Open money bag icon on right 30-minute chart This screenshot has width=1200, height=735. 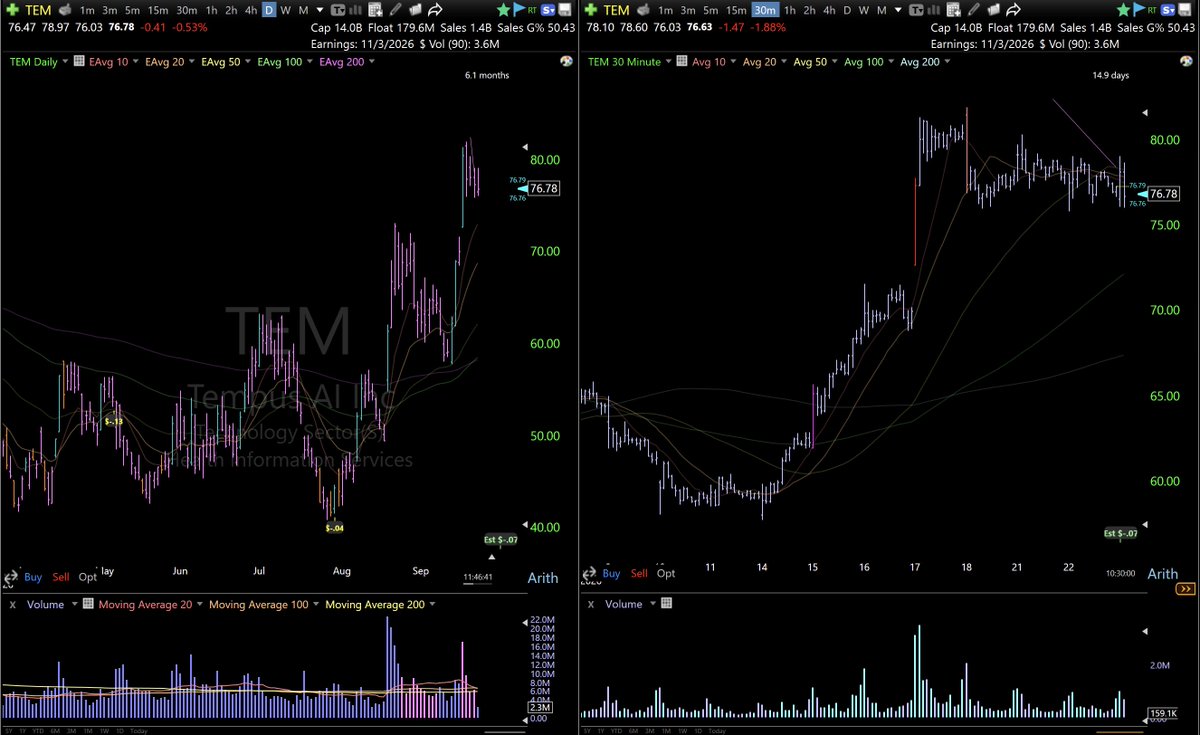[x=644, y=10]
